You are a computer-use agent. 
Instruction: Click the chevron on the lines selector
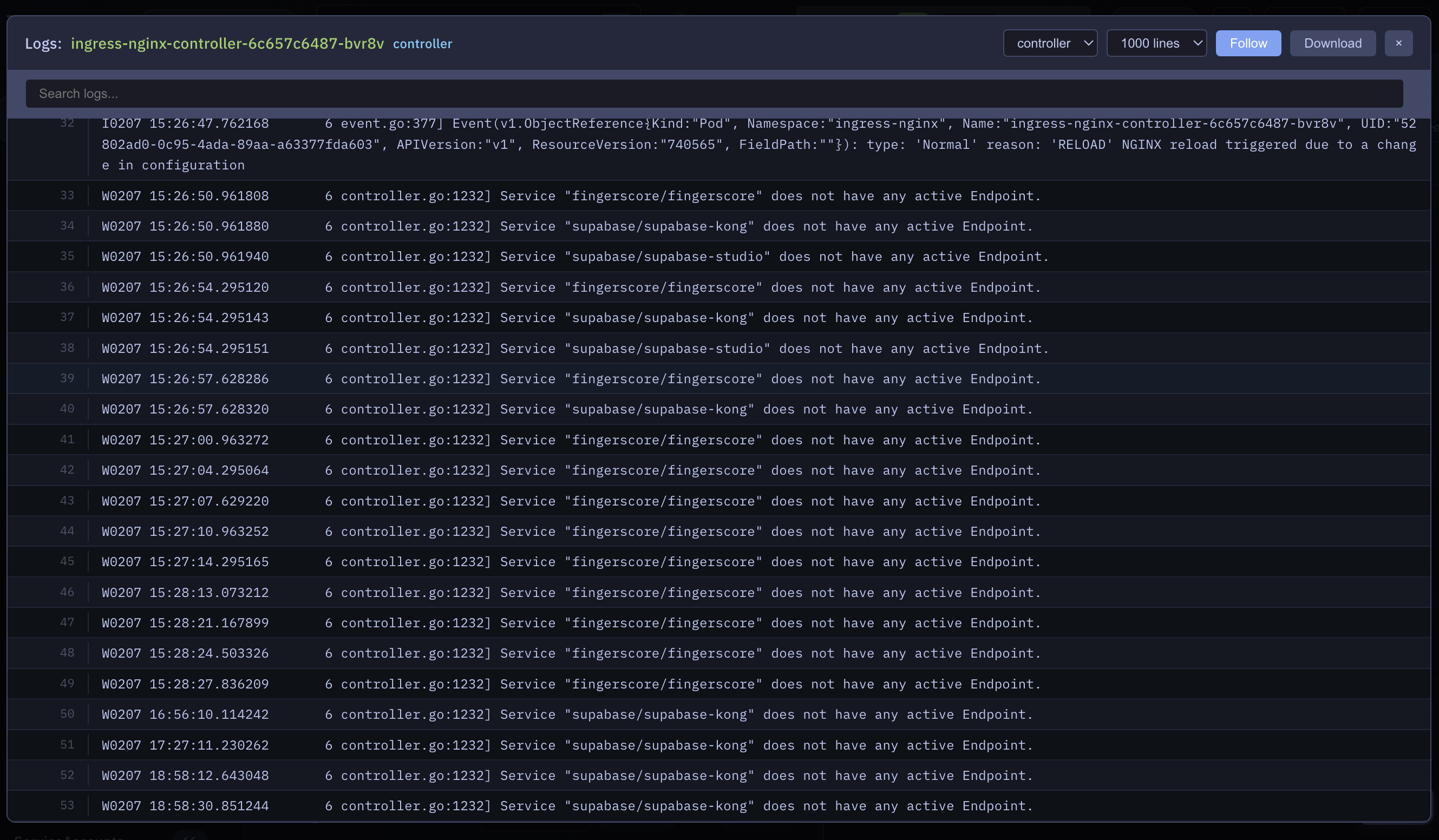click(x=1196, y=43)
